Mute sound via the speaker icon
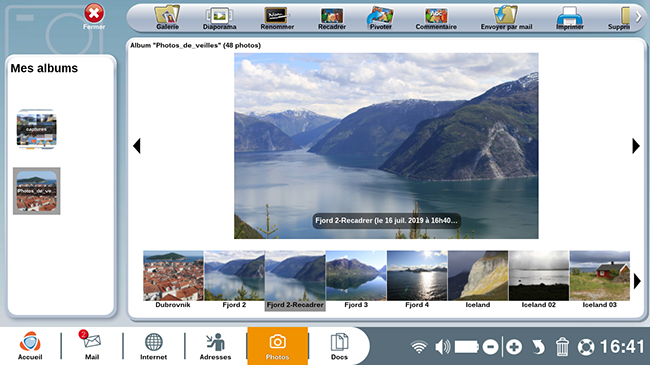The width and height of the screenshot is (650, 365). 443,347
